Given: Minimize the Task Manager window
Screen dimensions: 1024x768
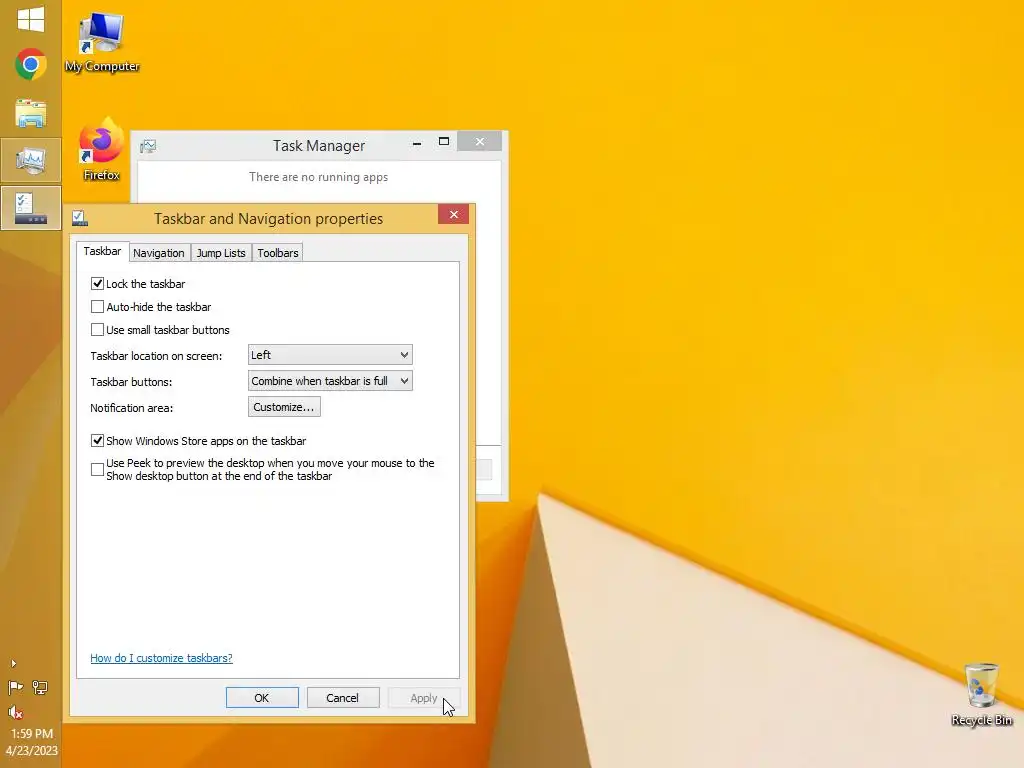Looking at the screenshot, I should [x=417, y=142].
